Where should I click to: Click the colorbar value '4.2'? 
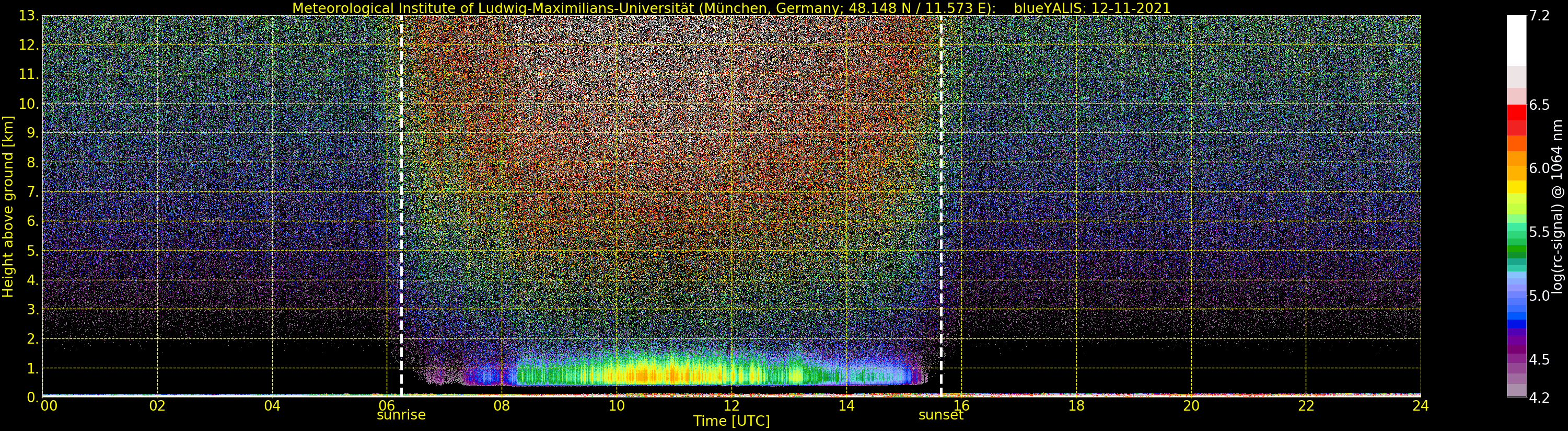tap(1539, 398)
